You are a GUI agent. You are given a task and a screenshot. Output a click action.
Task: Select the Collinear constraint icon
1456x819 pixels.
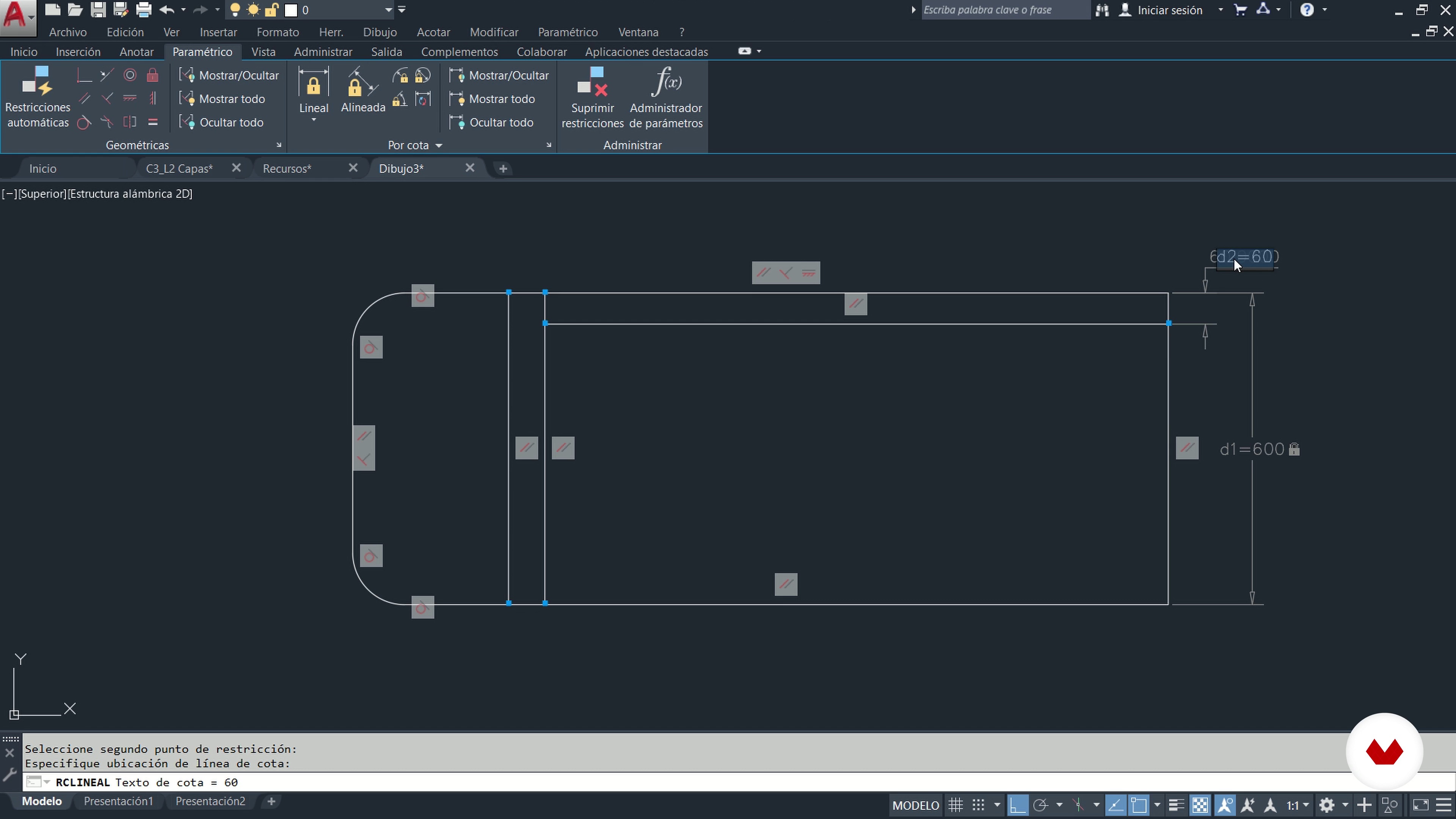tap(107, 75)
